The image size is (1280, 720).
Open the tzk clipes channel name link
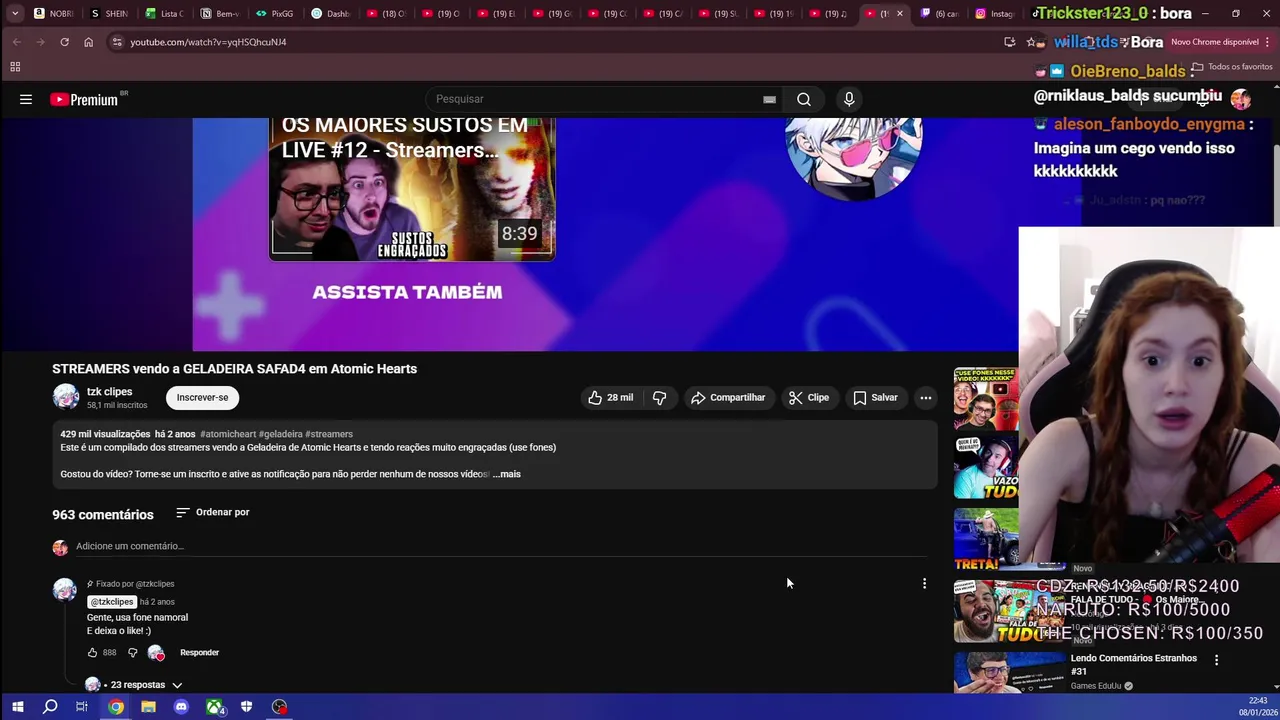click(x=109, y=392)
